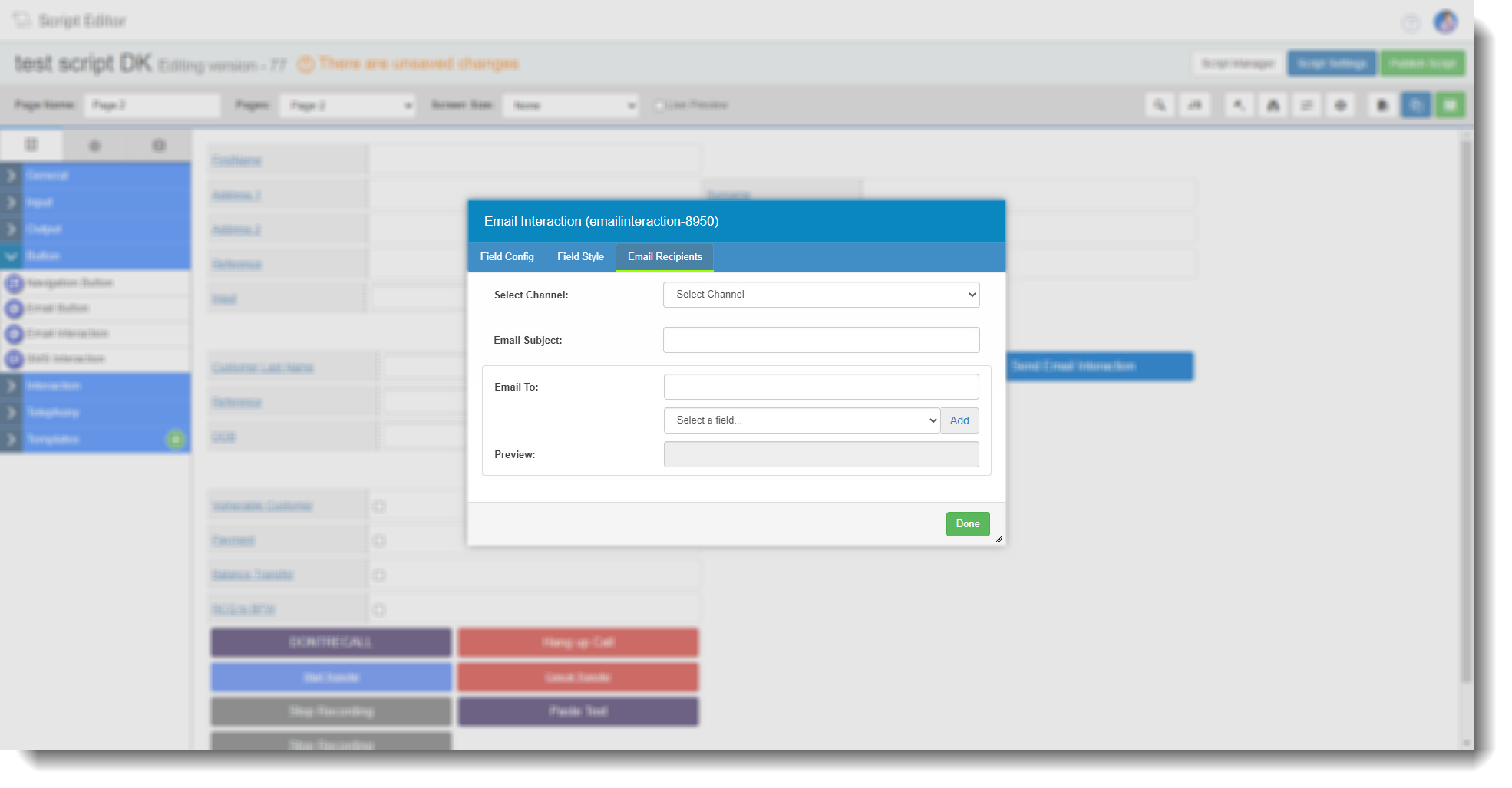This screenshot has height=788, width=1512.
Task: Expand the Telephony section in sidebar
Action: click(95, 413)
